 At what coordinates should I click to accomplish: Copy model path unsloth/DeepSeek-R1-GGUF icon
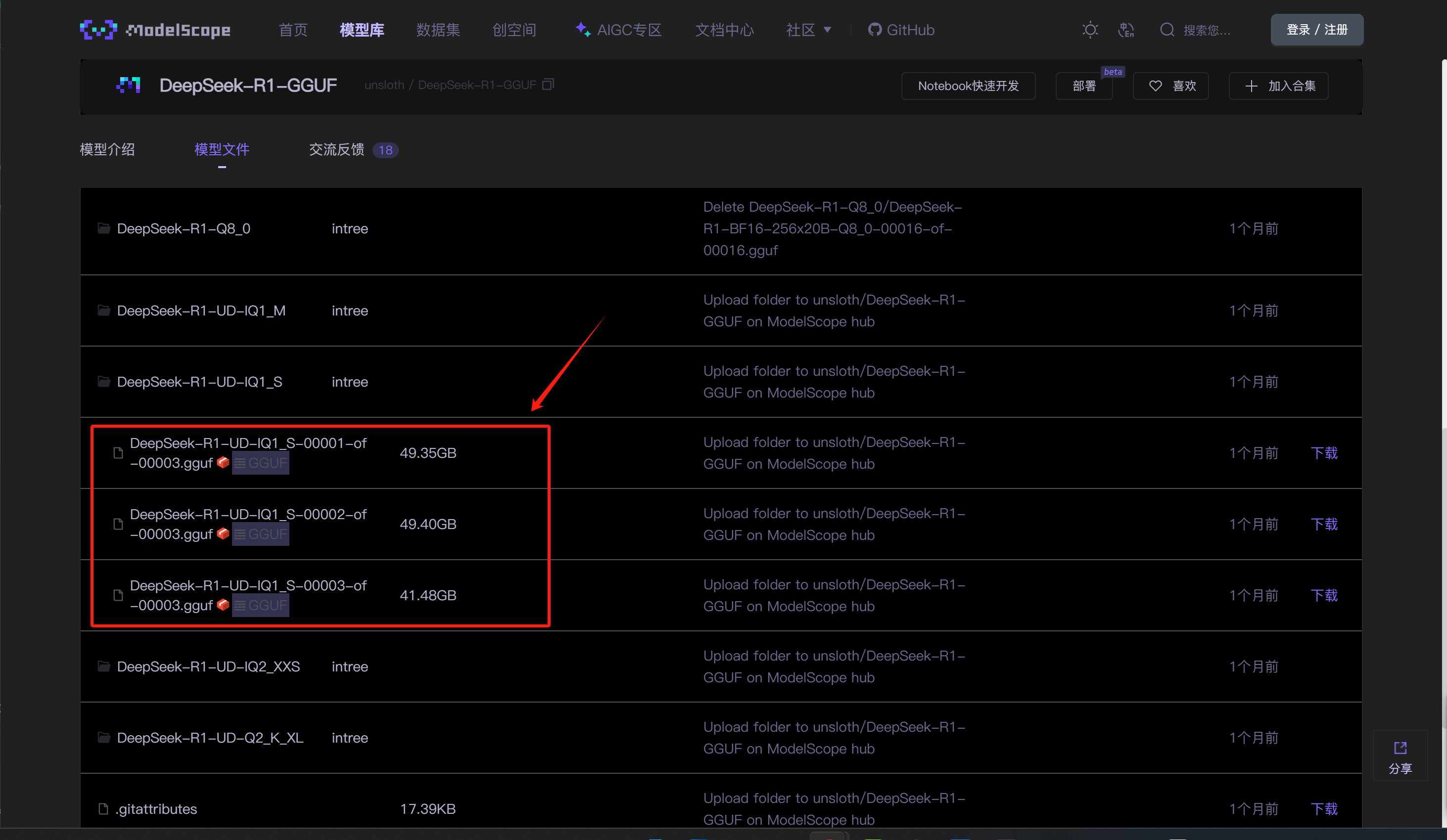pos(548,85)
